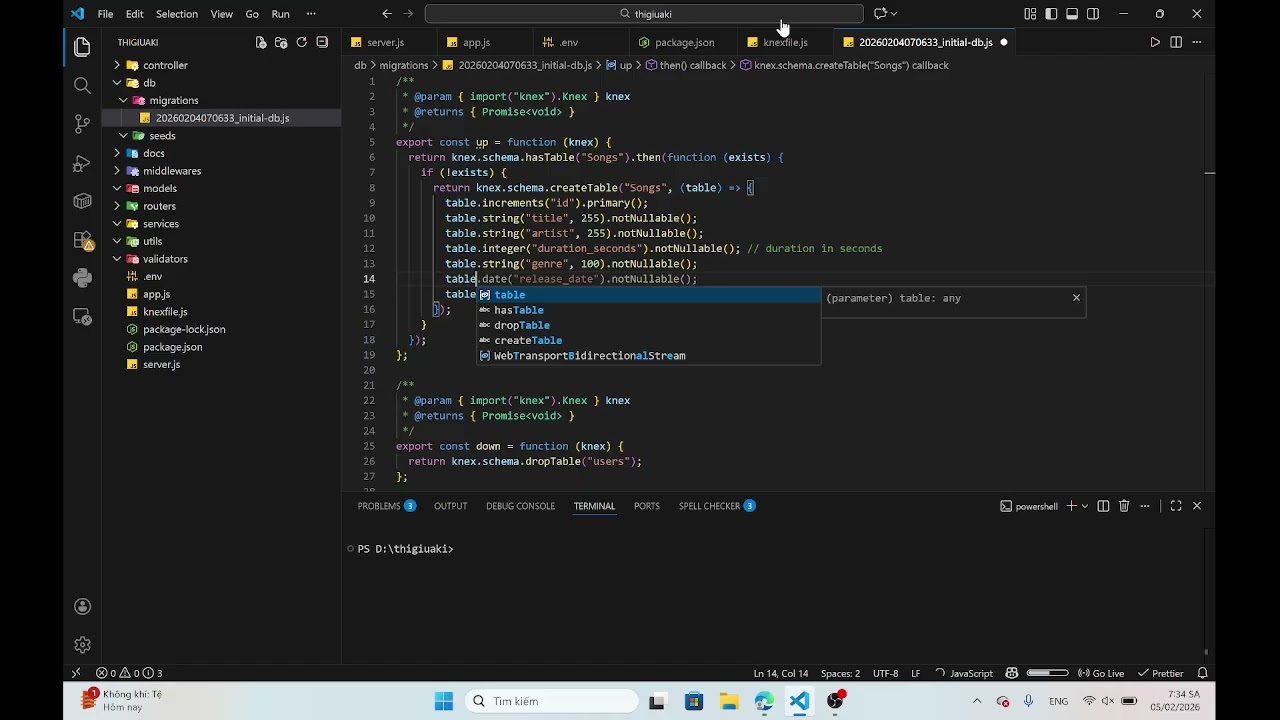
Task: Toggle the bottom Panel visibility
Action: pos(1072,14)
